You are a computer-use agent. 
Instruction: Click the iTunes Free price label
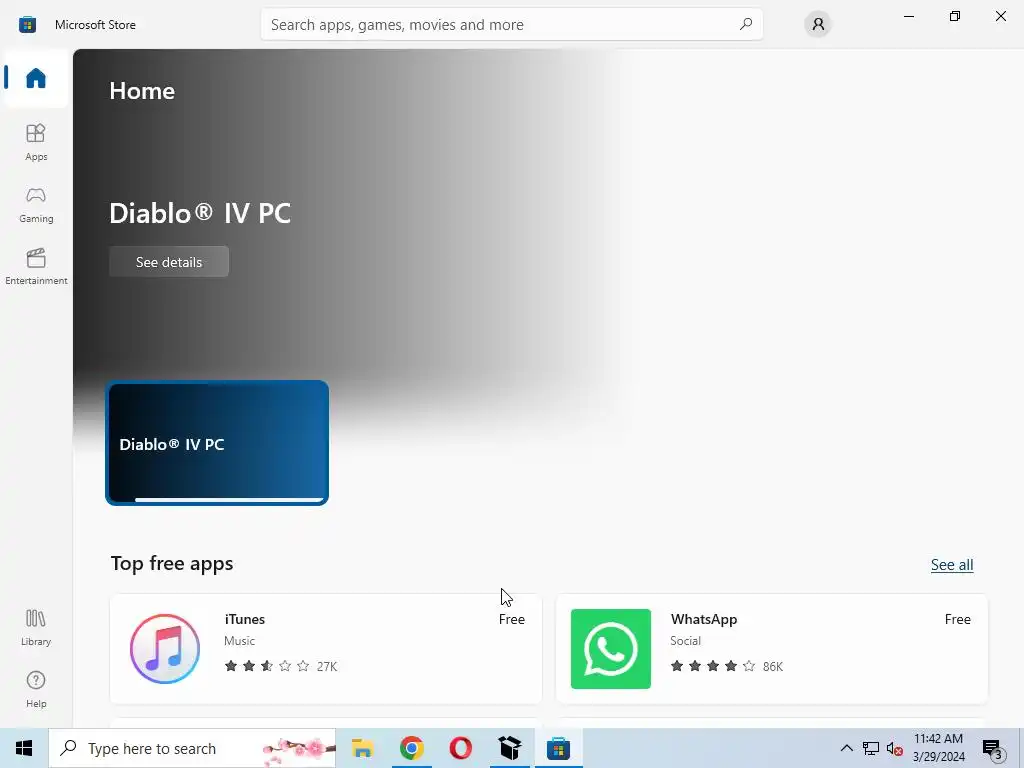(511, 619)
